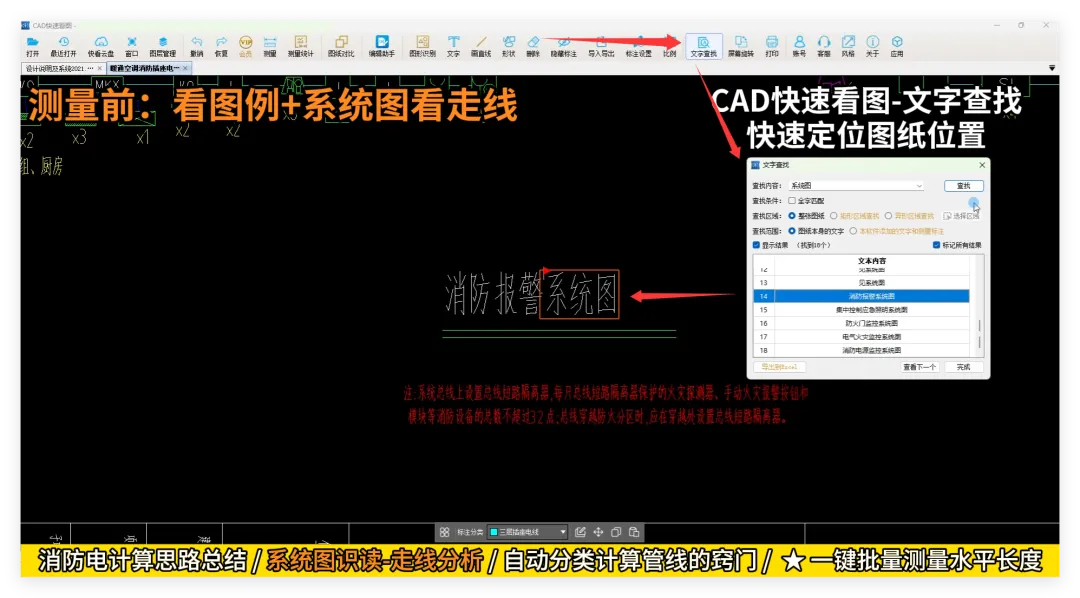
Task: Select row 17 电气火灾监控系统图
Action: point(861,337)
